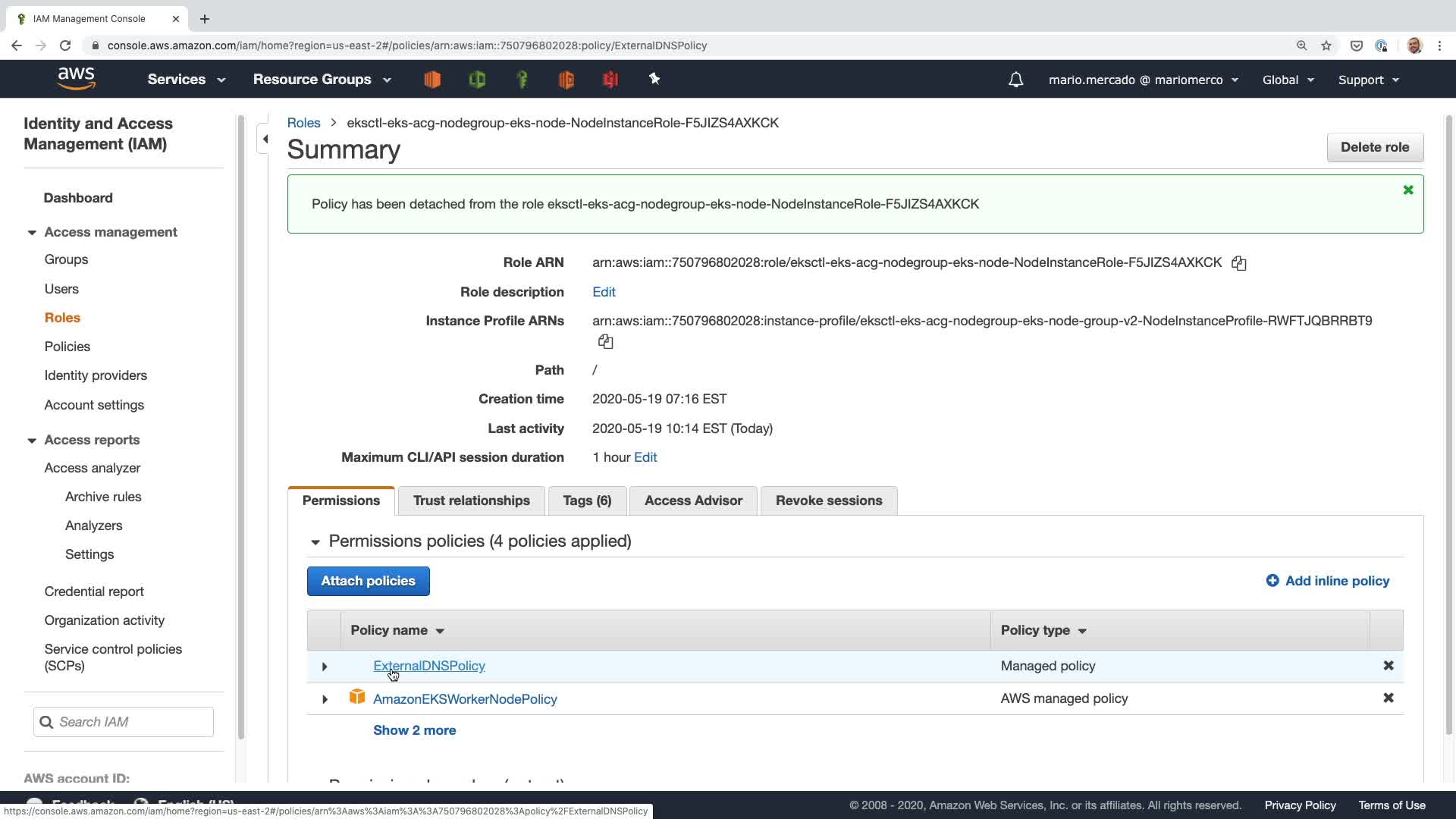Click the pin shortcut icon in navbar

654,79
